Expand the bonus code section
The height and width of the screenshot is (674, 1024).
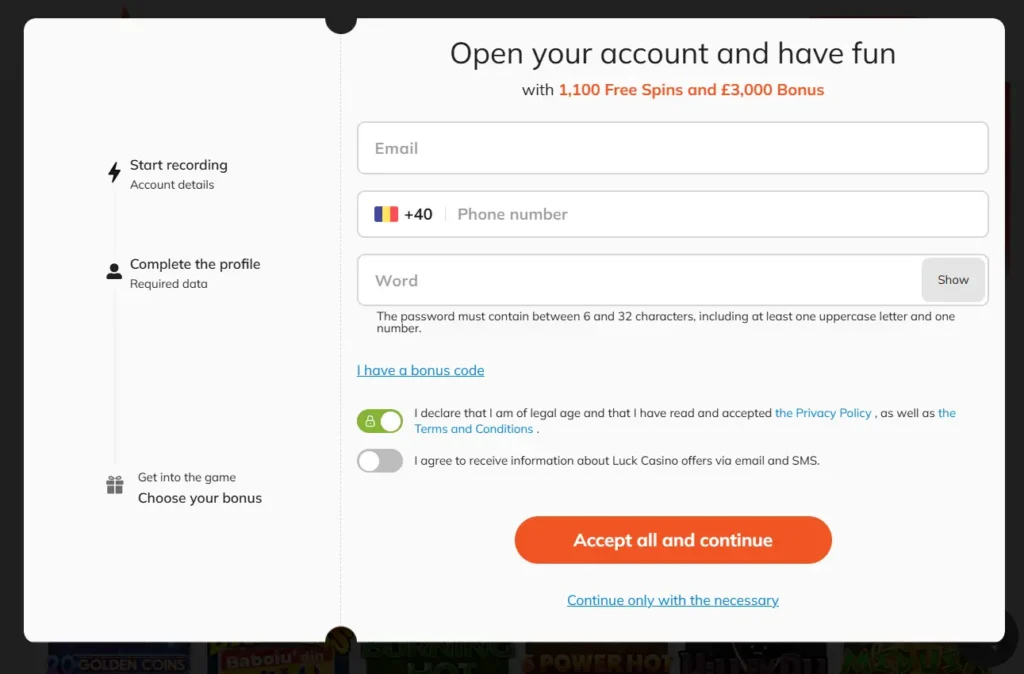[420, 370]
